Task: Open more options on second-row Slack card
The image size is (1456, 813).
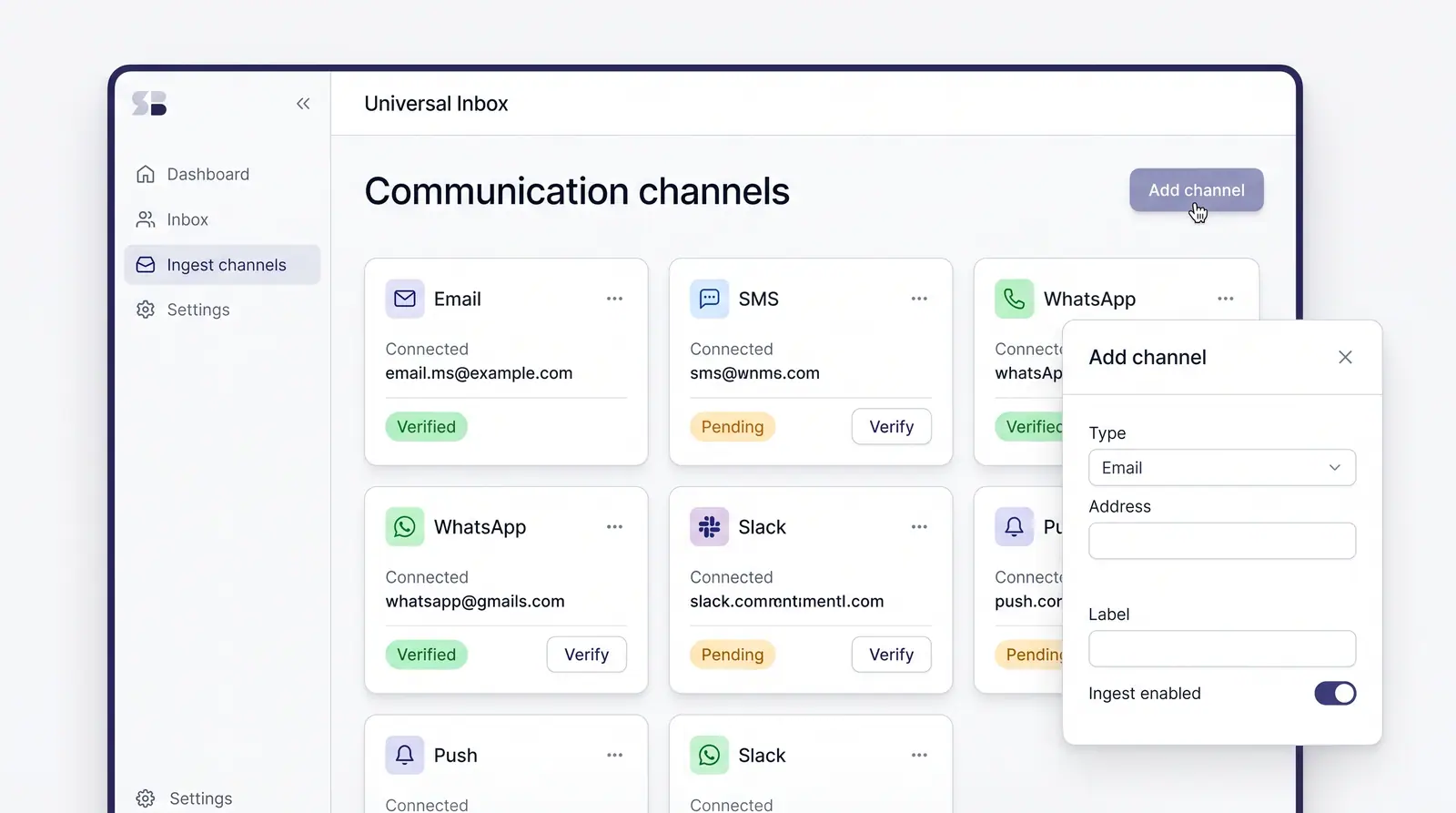Action: (x=920, y=527)
